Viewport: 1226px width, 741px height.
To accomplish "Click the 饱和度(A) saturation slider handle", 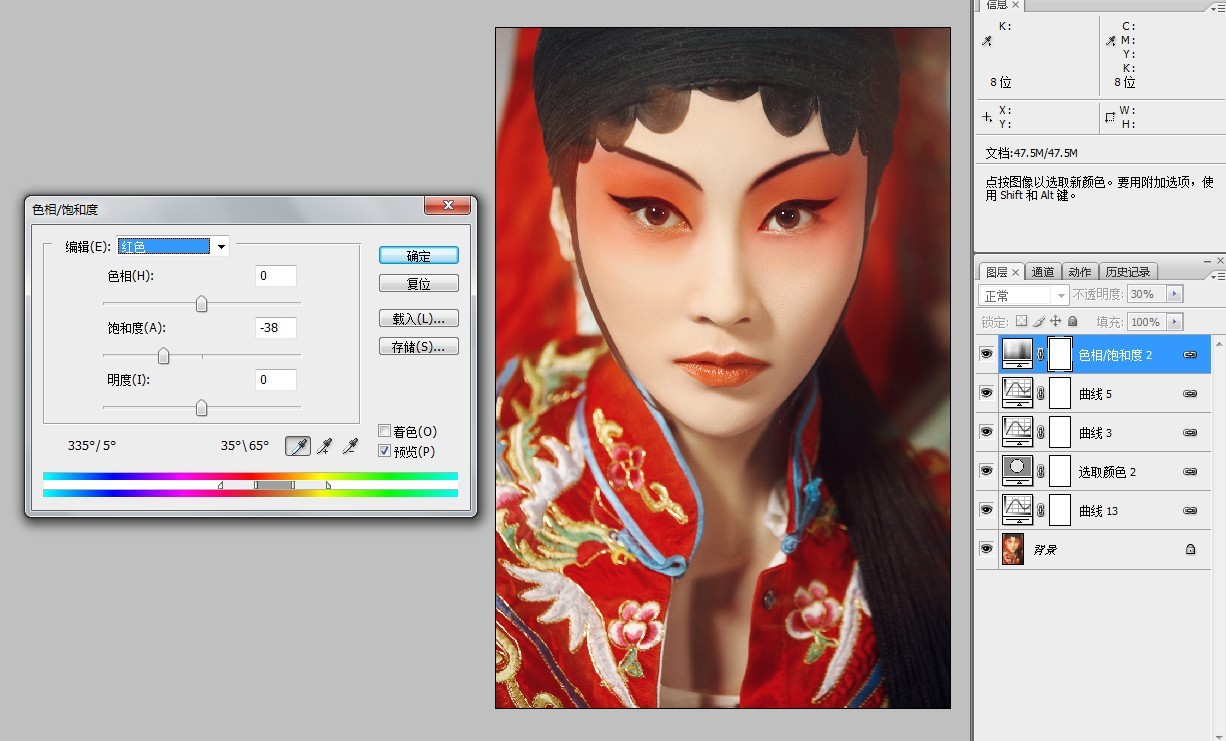I will pos(163,356).
